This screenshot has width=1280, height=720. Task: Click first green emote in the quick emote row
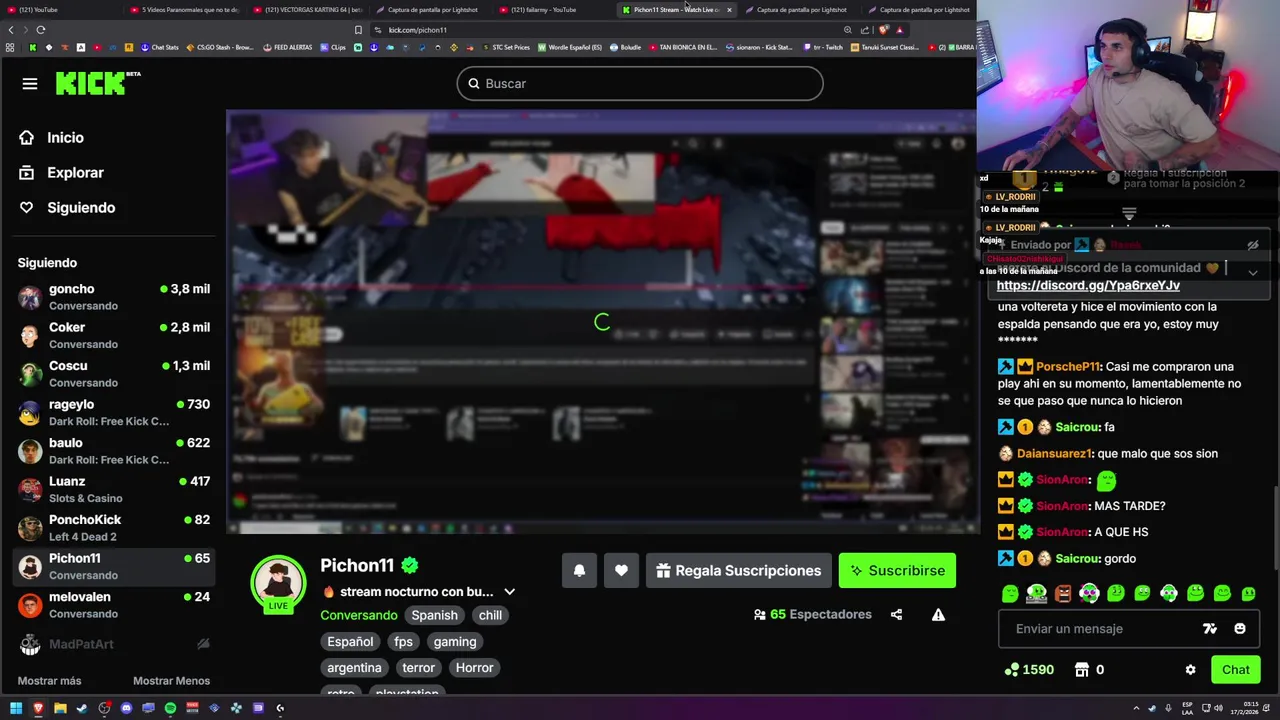click(x=1010, y=594)
